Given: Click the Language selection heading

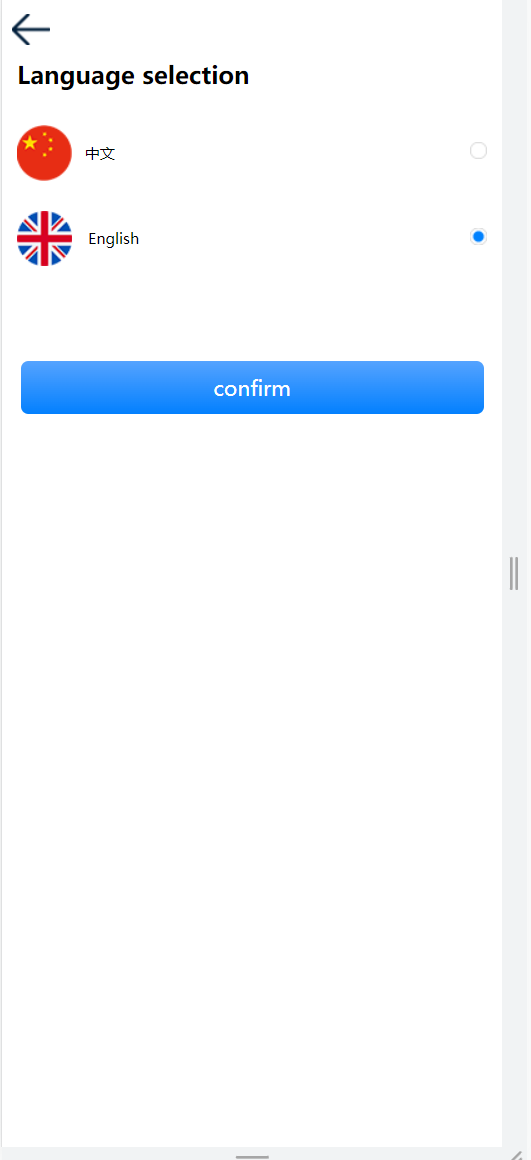Looking at the screenshot, I should pyautogui.click(x=133, y=75).
